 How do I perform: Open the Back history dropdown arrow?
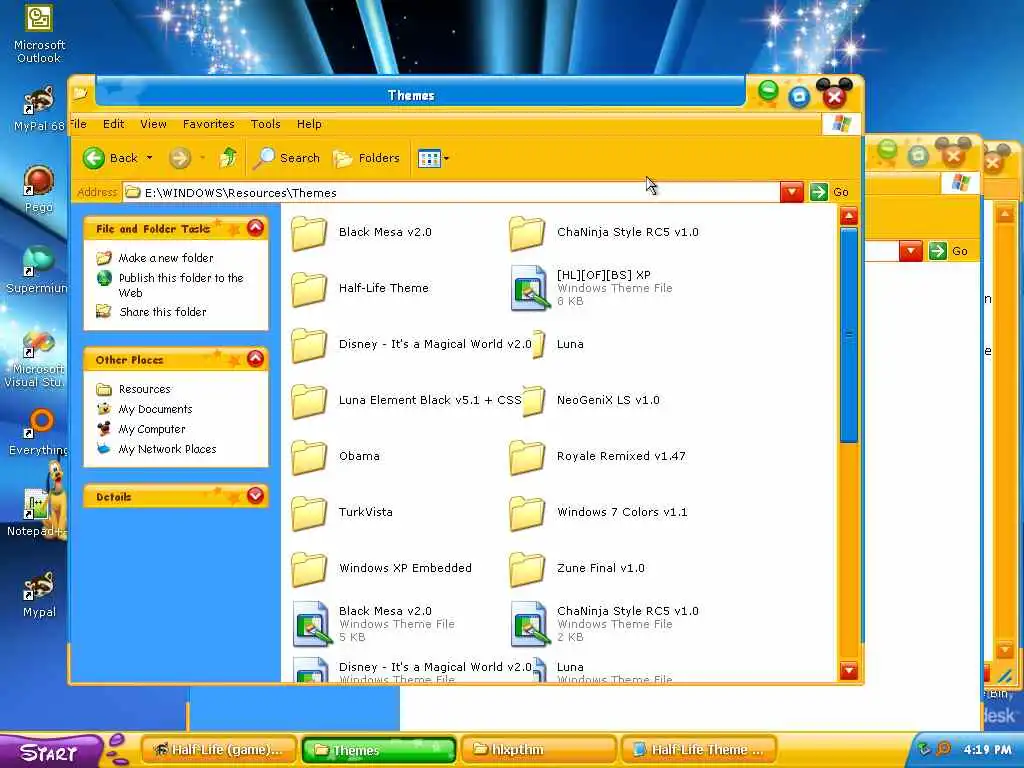[150, 158]
